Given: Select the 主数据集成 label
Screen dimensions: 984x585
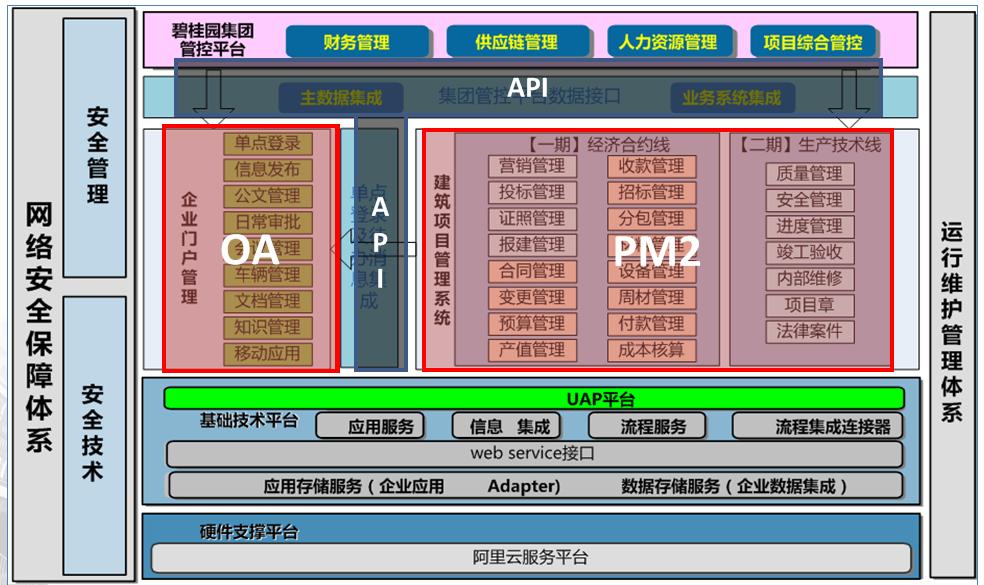Looking at the screenshot, I should [x=341, y=98].
